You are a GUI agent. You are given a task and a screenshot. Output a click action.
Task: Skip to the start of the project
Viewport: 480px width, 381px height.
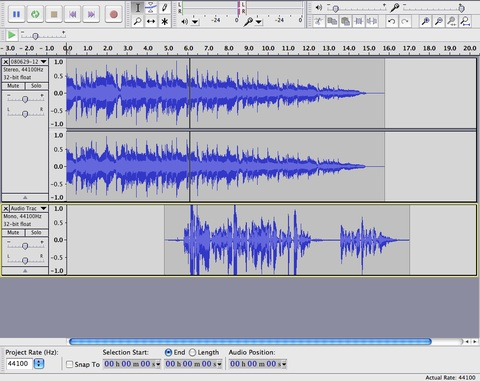pos(73,14)
